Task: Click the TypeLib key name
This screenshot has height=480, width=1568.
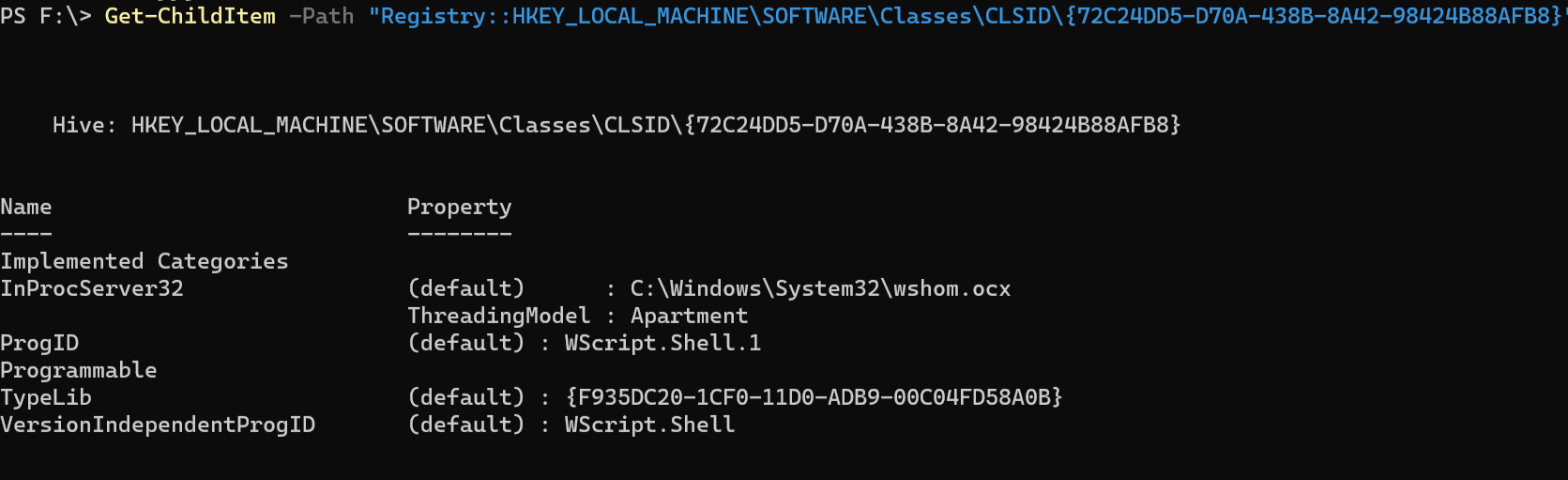Action: pos(46,397)
